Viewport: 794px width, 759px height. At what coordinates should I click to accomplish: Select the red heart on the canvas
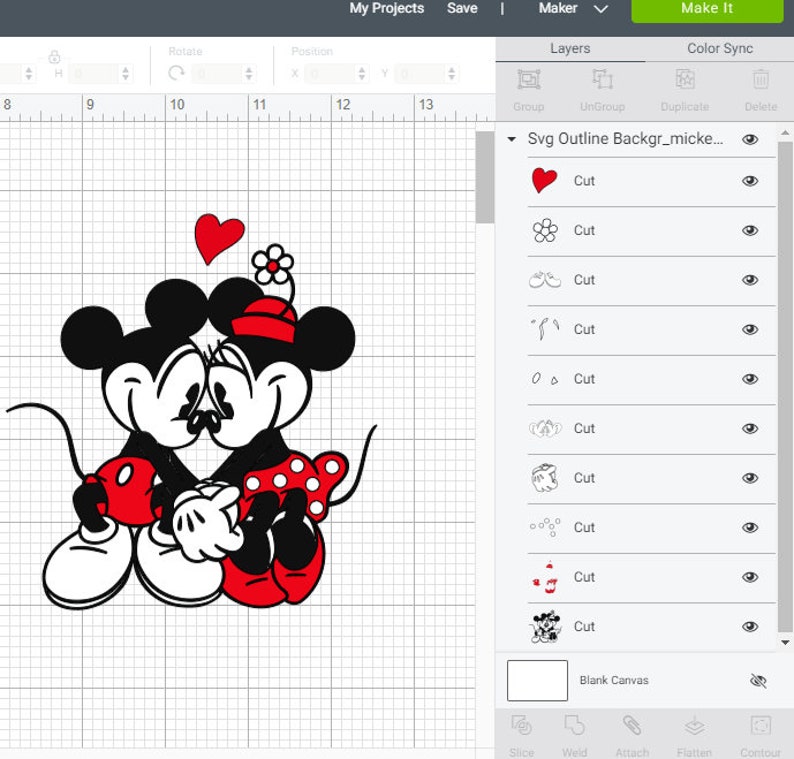pos(218,238)
